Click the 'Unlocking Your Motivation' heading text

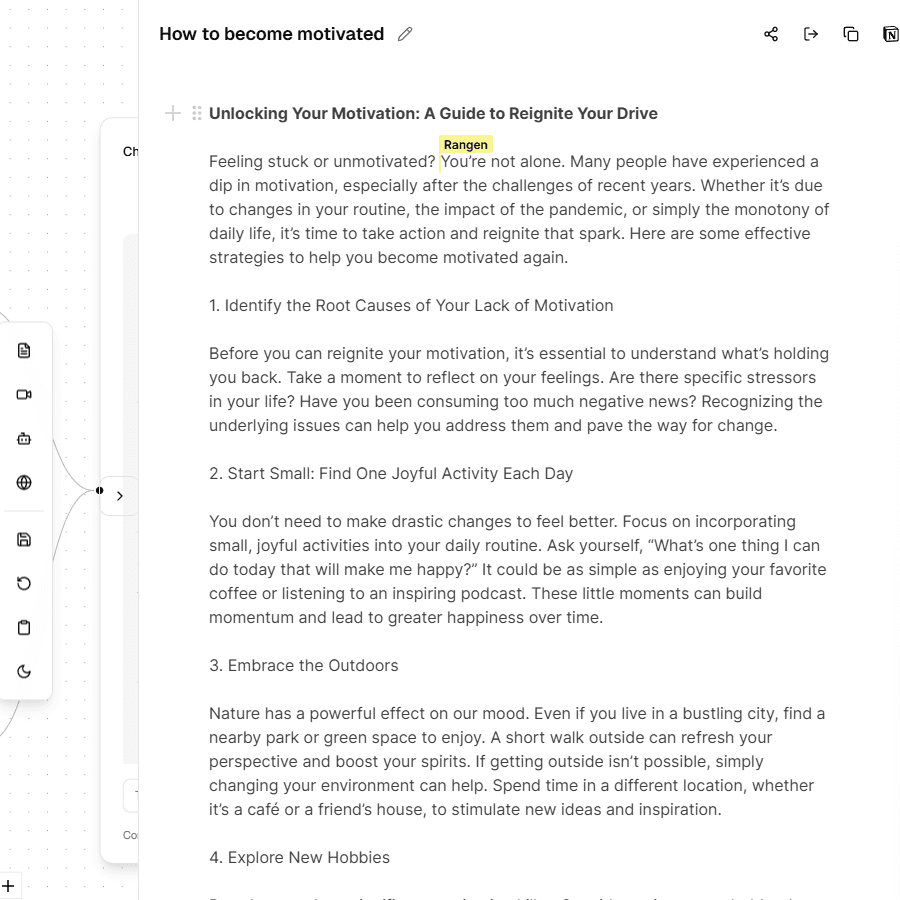(x=433, y=113)
